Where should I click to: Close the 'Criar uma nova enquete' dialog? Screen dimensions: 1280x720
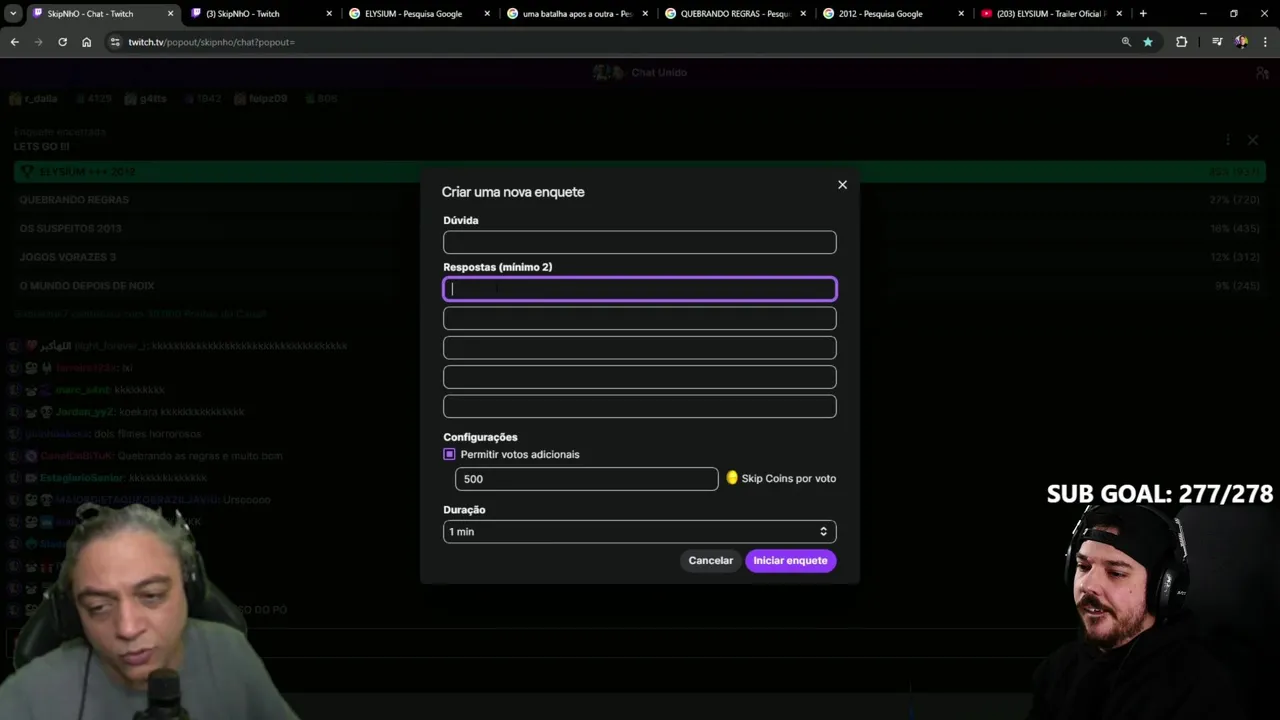coord(842,185)
